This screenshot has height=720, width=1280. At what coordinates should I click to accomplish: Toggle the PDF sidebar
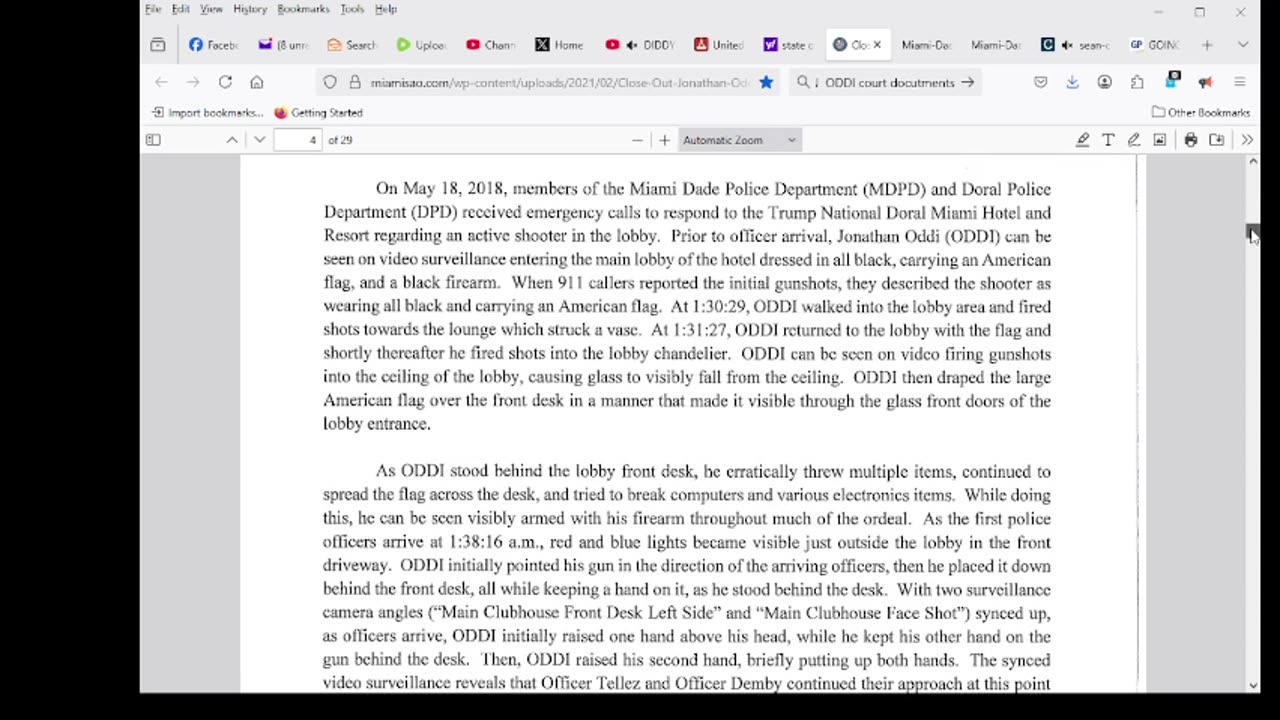tap(153, 140)
